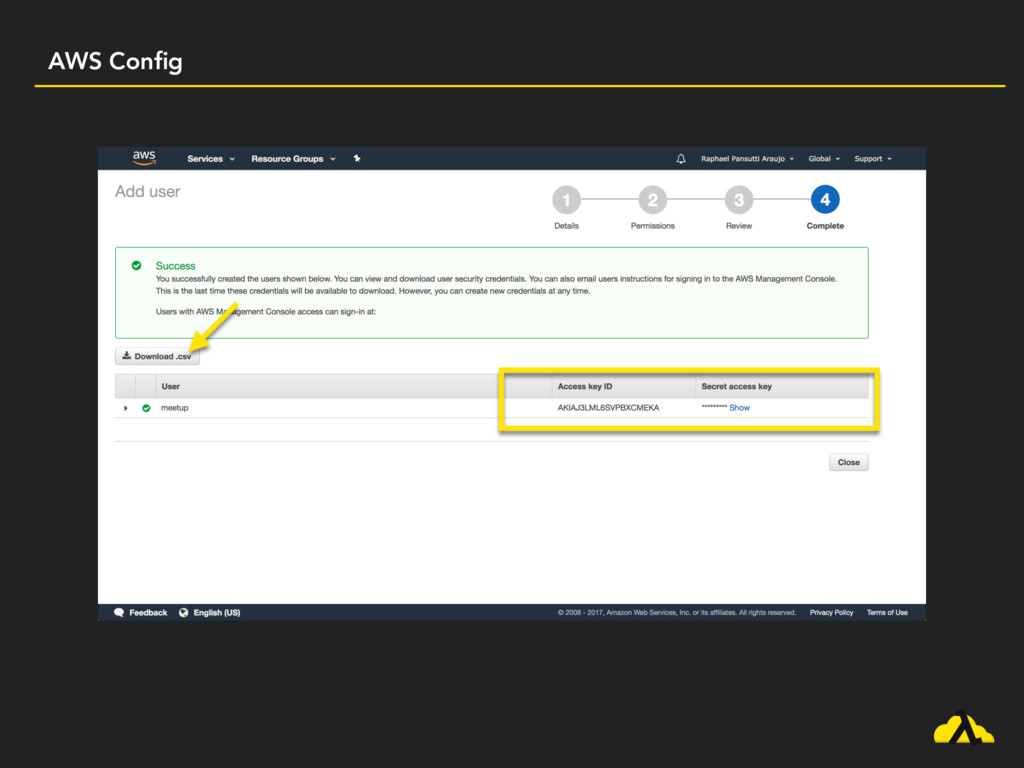Open the Support menu
The image size is (1024, 768).
tap(872, 158)
